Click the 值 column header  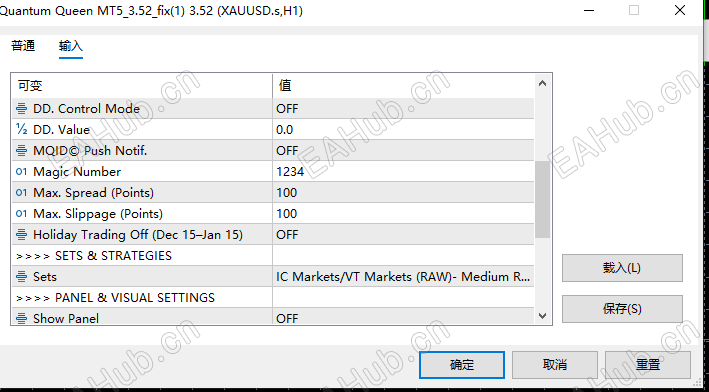[285, 85]
